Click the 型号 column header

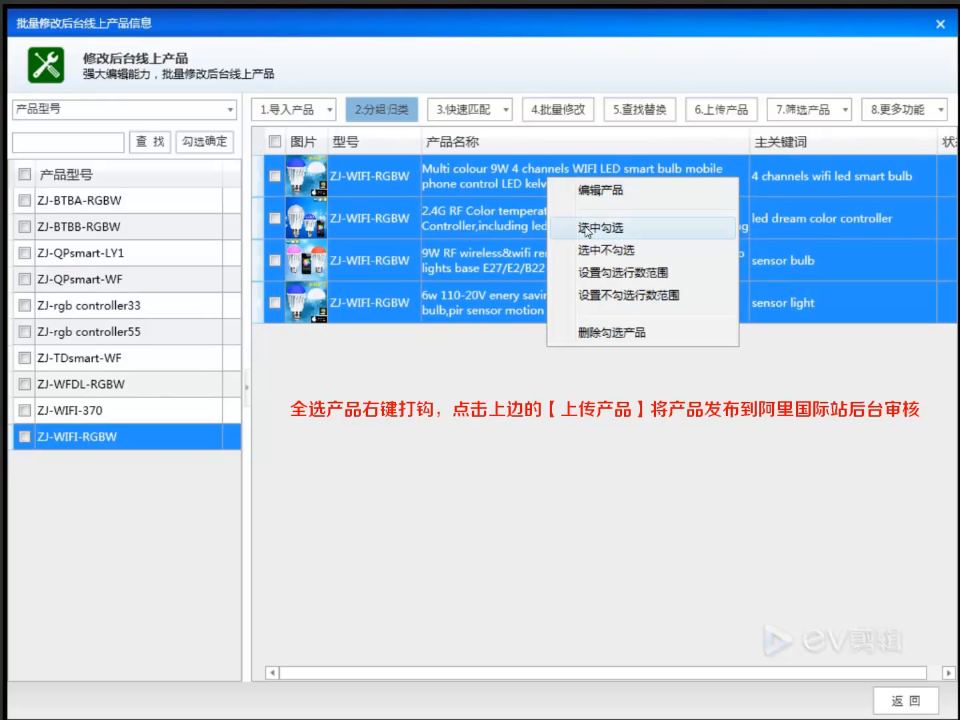click(374, 143)
